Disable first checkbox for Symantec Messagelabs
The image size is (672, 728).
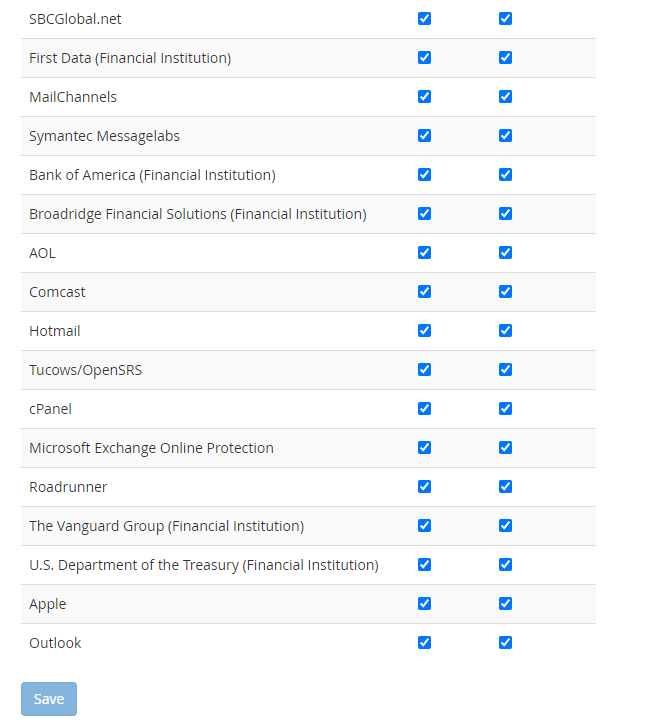424,136
